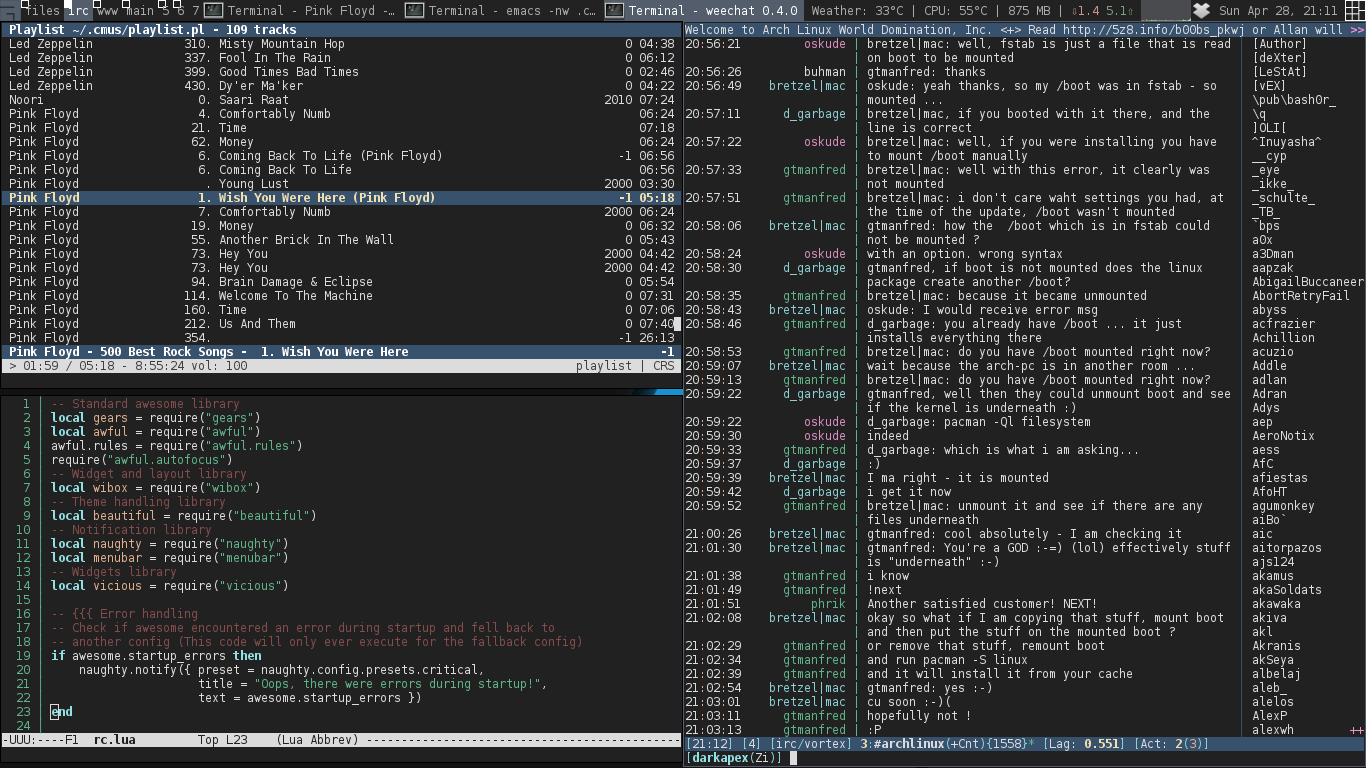Click the Terminal emacs task icon
Image resolution: width=1366 pixels, height=768 pixels.
[x=414, y=11]
